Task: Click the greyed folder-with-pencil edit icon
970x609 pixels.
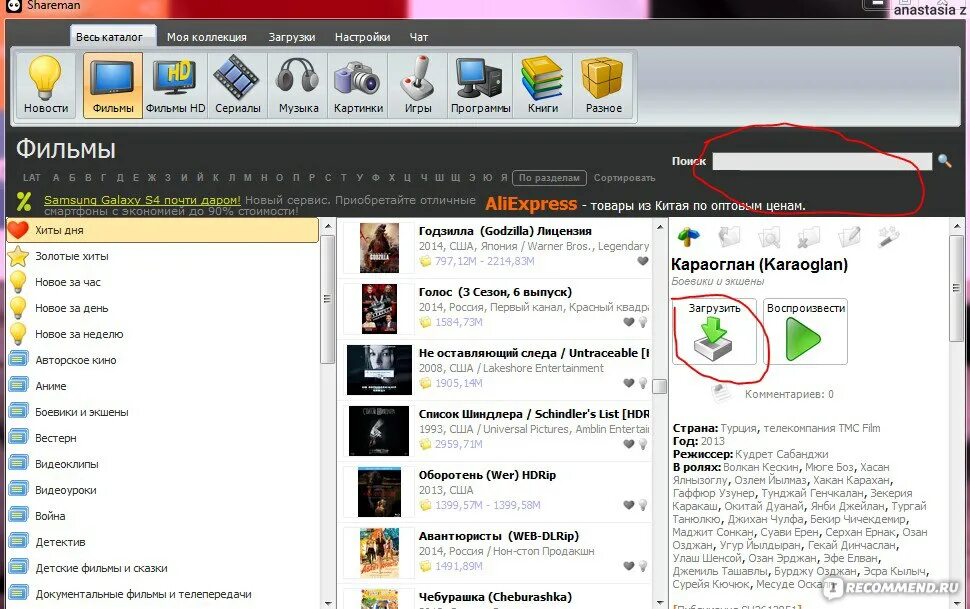Action: [849, 236]
